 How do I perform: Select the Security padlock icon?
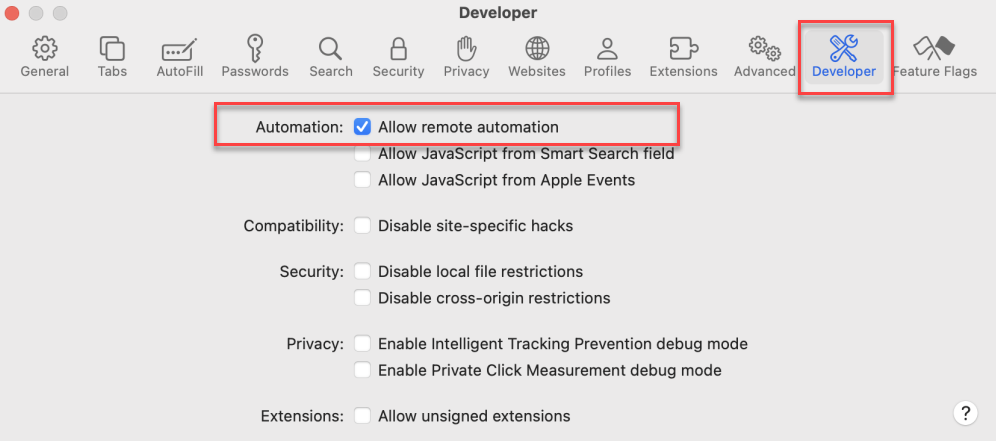tap(398, 48)
